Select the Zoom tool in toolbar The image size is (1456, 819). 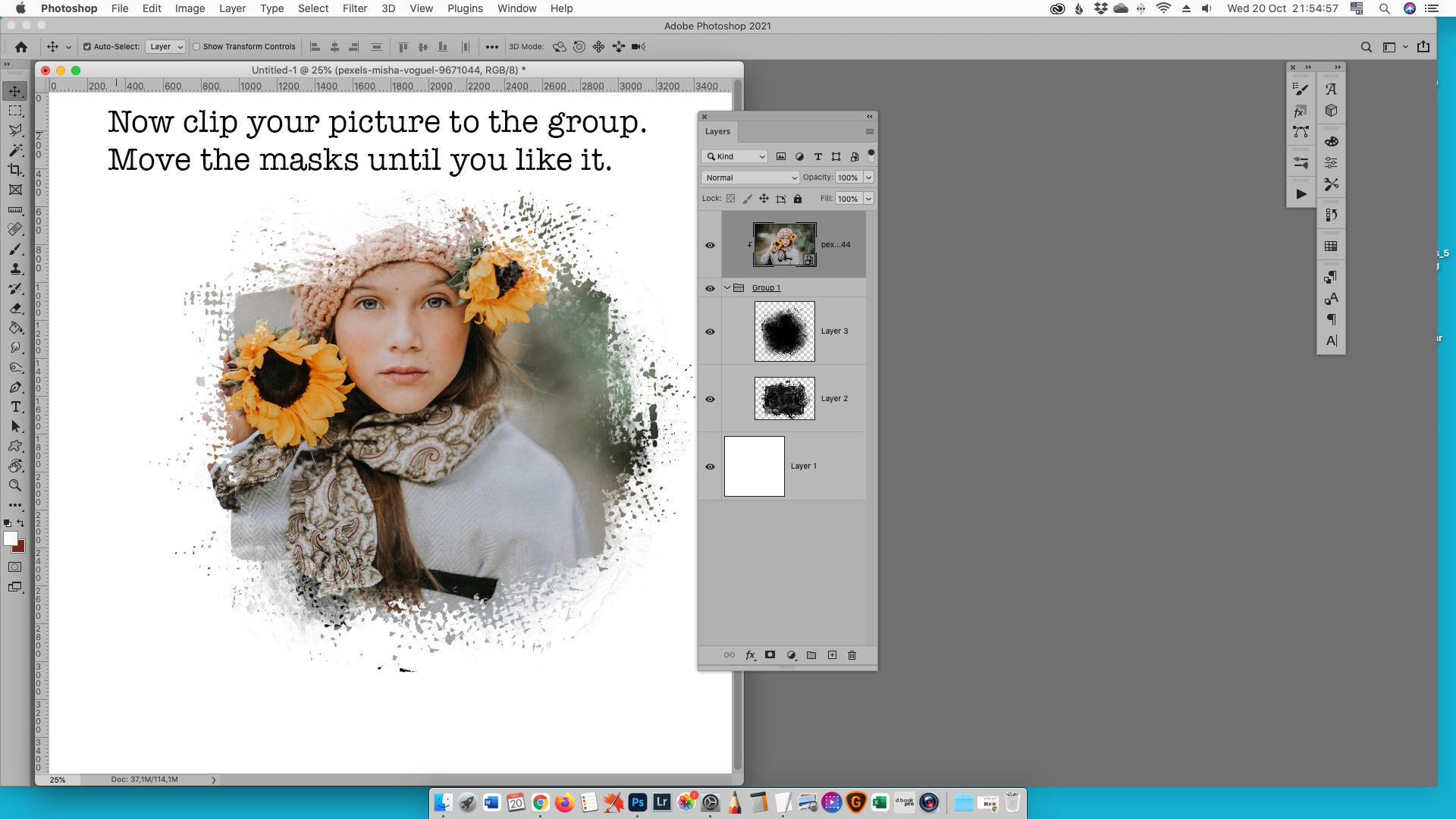(x=15, y=485)
